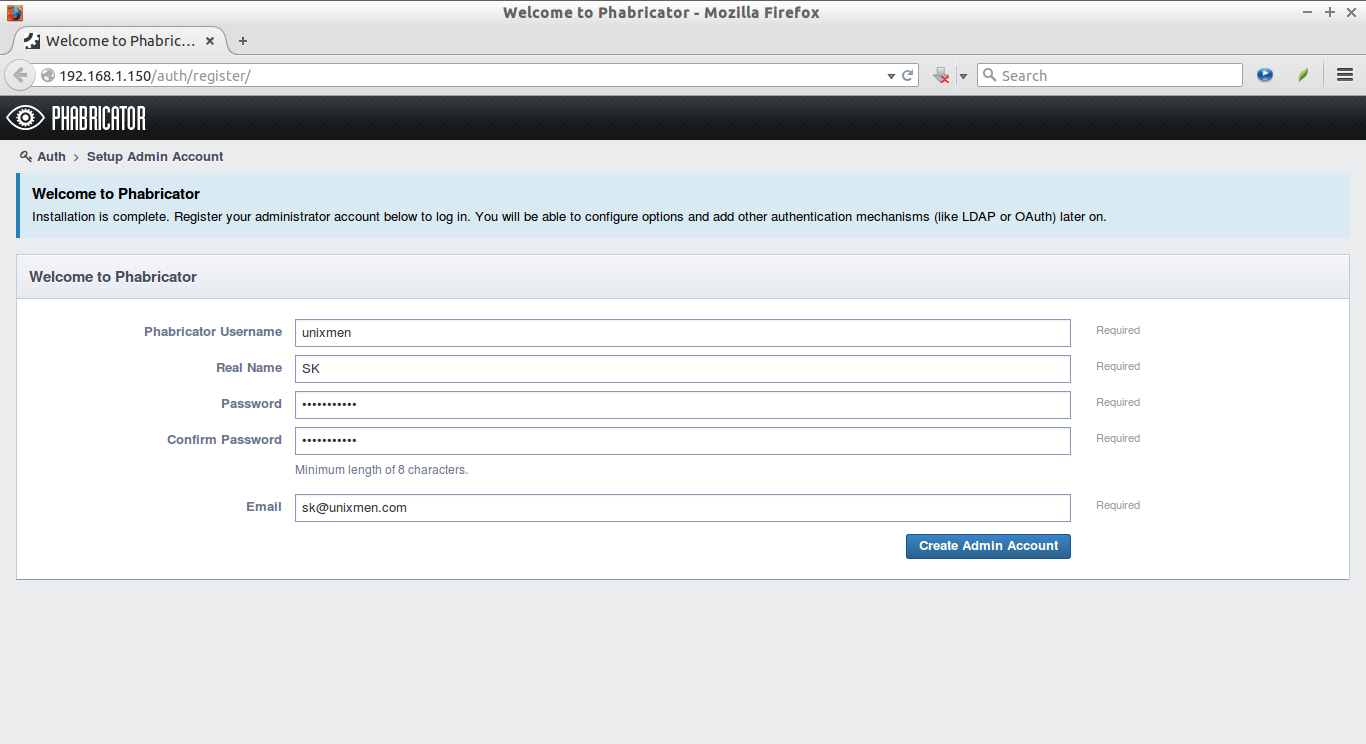Click the green leaf toolbar icon
The height and width of the screenshot is (744, 1366).
[1303, 75]
